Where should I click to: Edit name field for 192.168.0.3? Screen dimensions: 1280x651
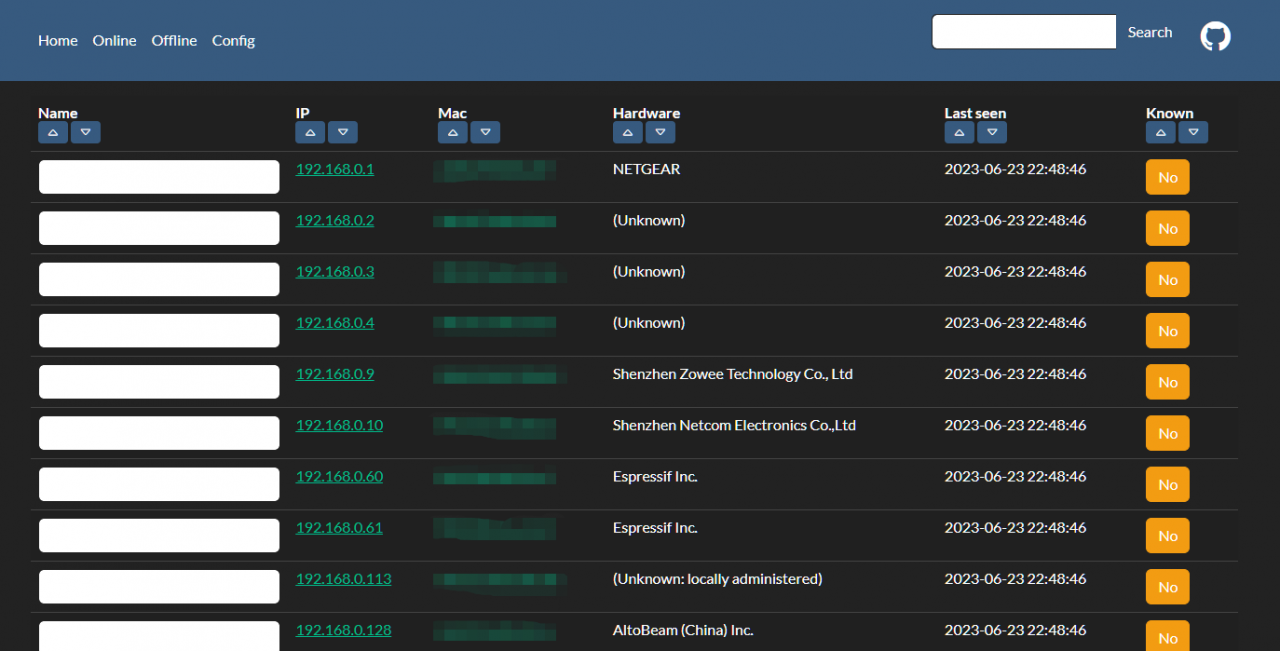[159, 279]
